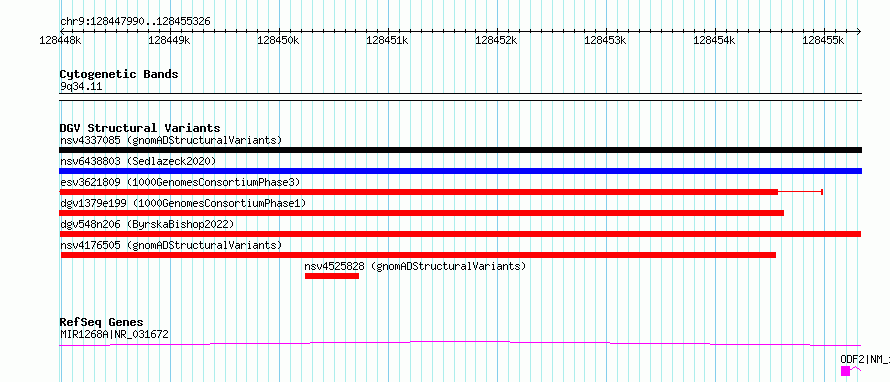
Task: Click the 128449k ruler tick label
Action: pyautogui.click(x=169, y=40)
